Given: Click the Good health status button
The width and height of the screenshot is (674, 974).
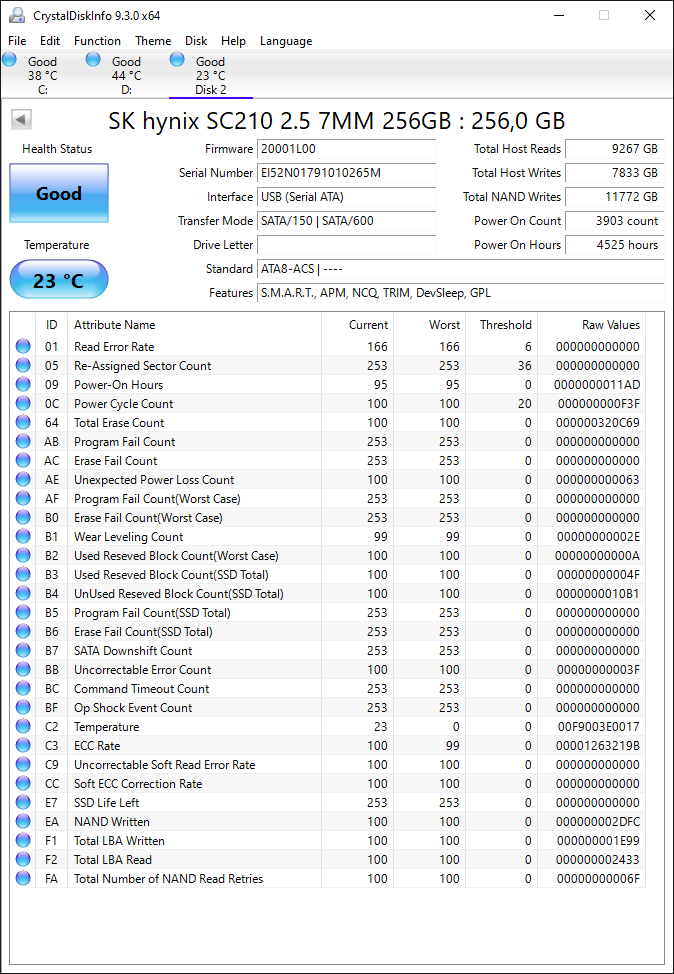Looking at the screenshot, I should click(59, 193).
